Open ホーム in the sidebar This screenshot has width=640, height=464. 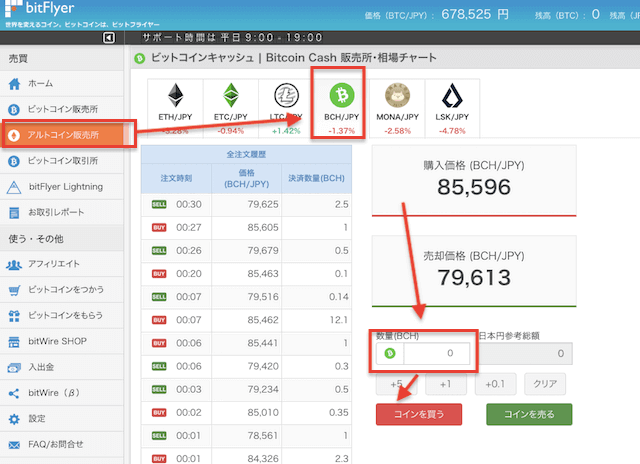(x=62, y=84)
